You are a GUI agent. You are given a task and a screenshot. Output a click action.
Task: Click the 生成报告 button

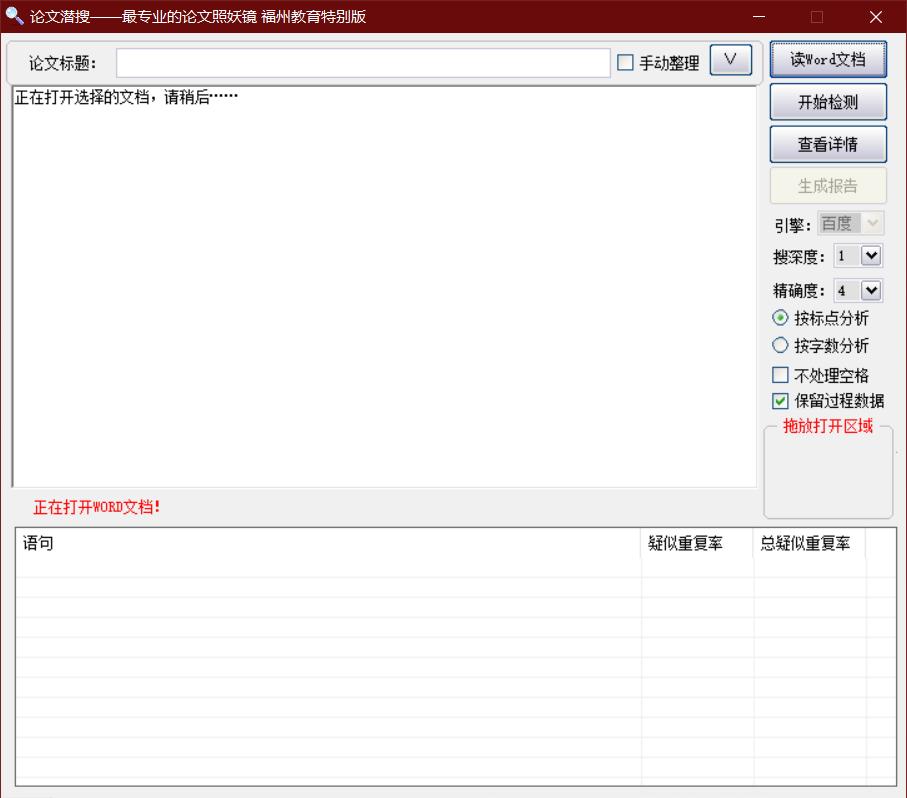pyautogui.click(x=828, y=186)
